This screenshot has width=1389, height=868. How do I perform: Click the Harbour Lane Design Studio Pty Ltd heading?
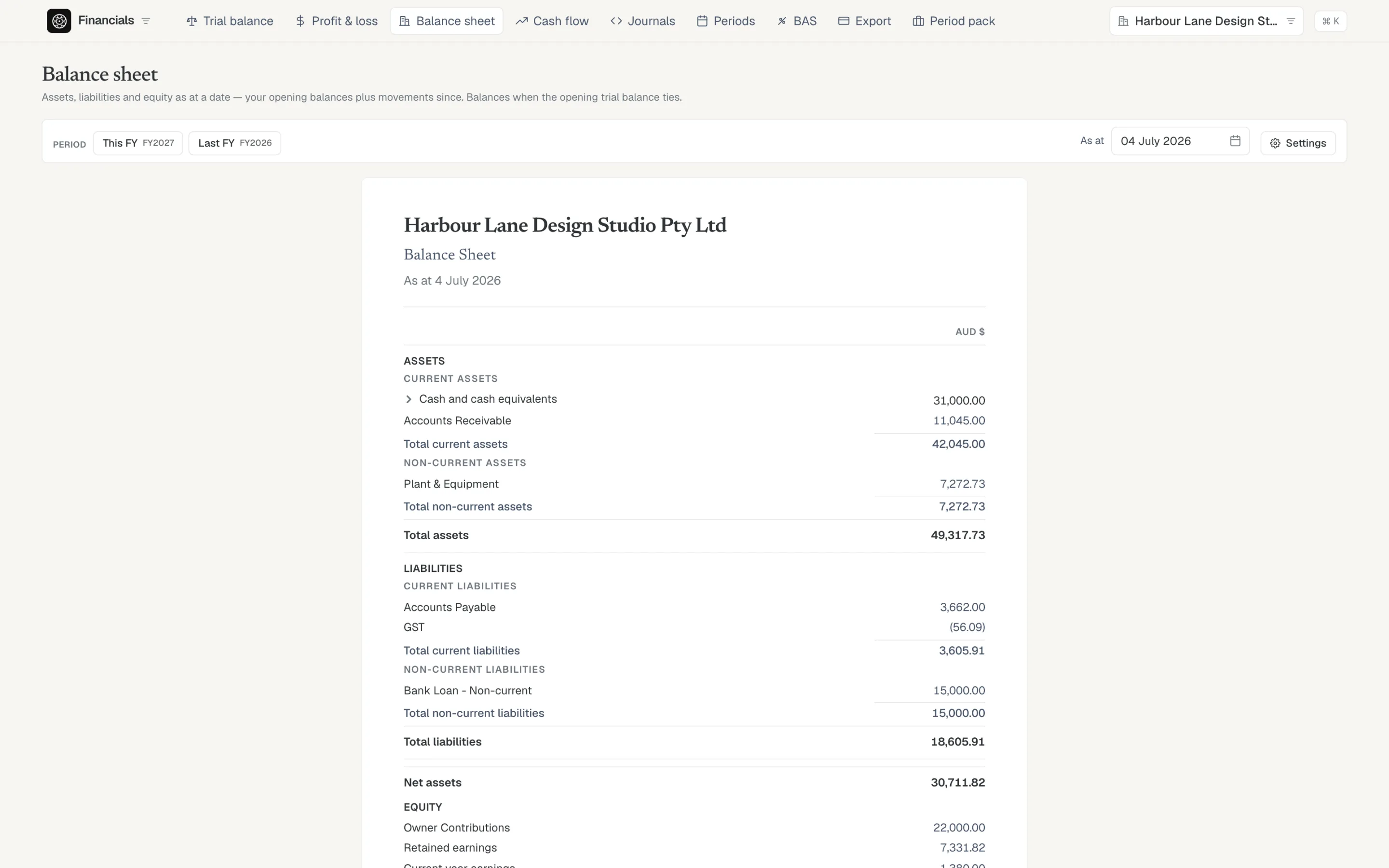(565, 225)
